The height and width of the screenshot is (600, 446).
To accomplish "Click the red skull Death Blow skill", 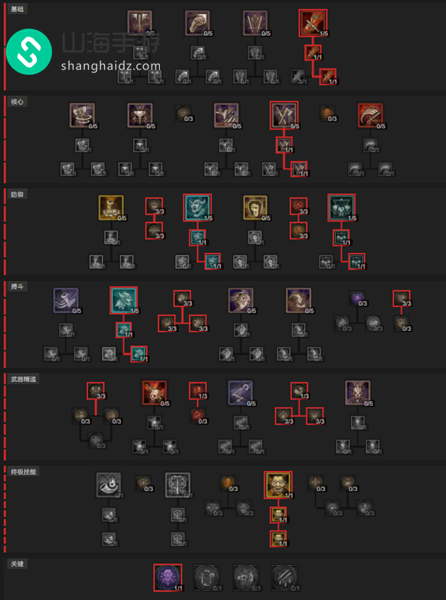I will (154, 393).
